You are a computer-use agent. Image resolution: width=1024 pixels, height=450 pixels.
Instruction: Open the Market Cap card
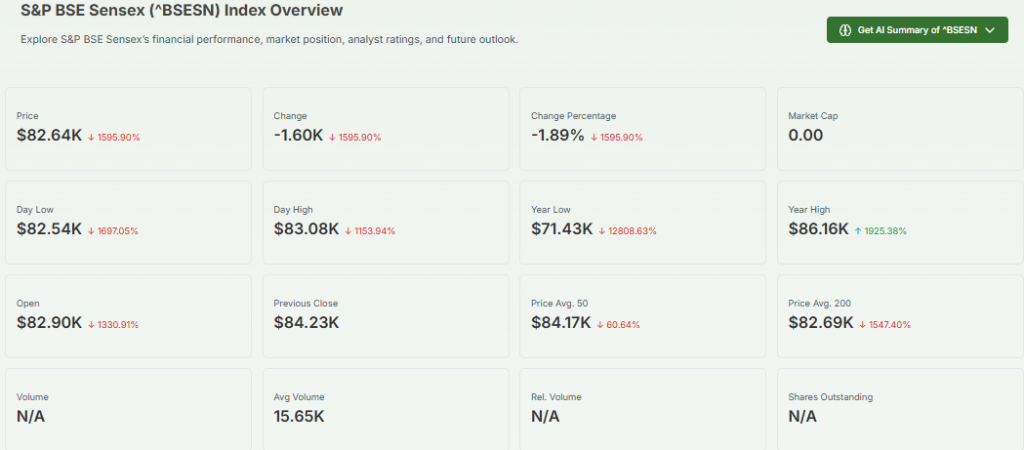(898, 128)
